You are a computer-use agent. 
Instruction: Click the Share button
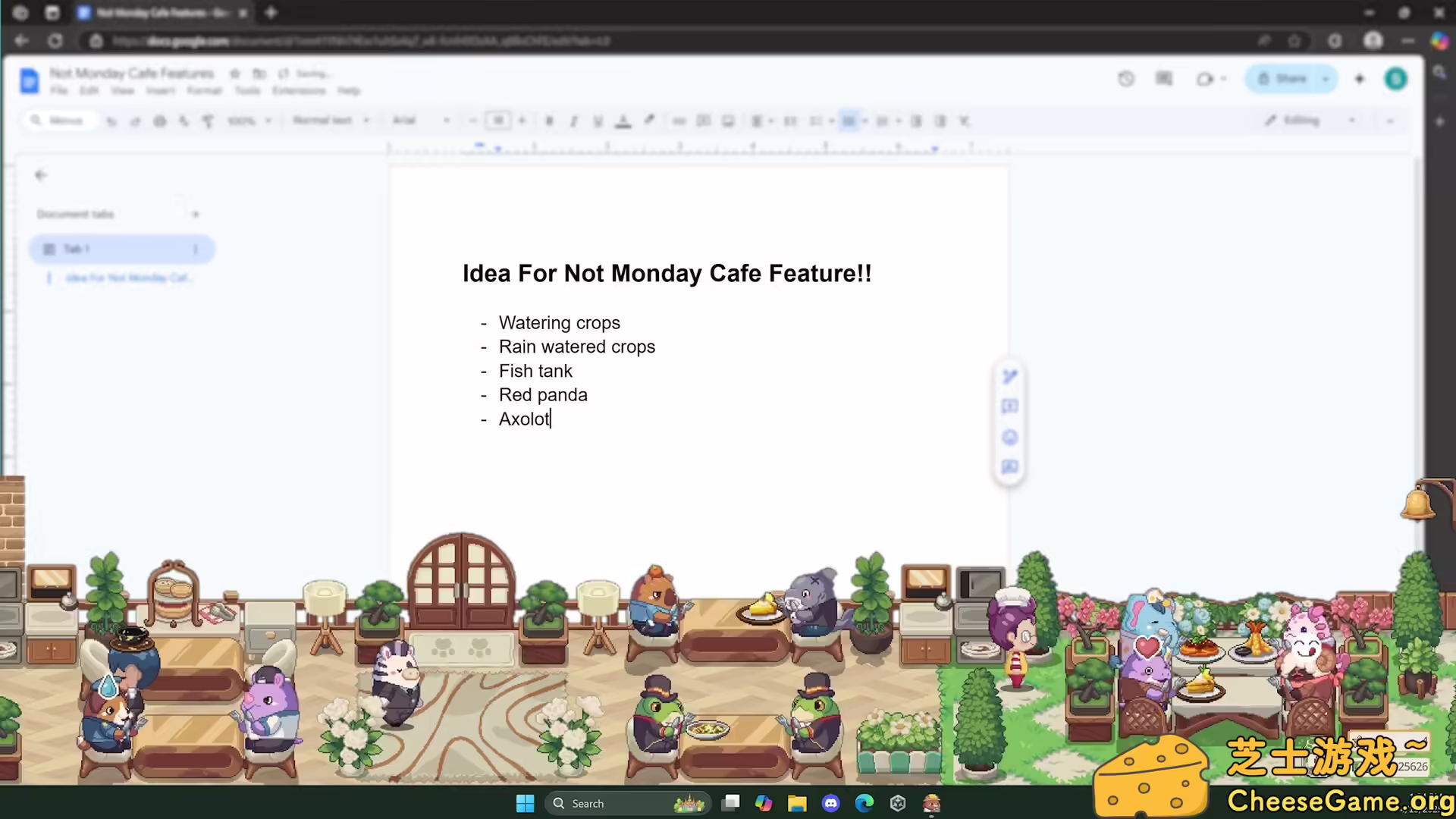tap(1288, 78)
